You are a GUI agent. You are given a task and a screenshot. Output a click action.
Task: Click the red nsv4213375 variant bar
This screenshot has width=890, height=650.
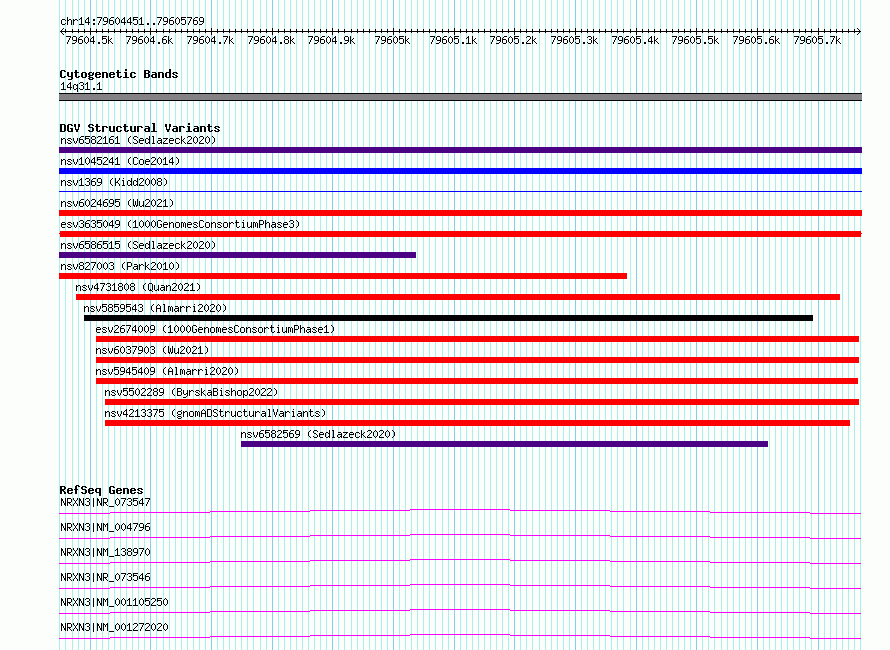(477, 423)
